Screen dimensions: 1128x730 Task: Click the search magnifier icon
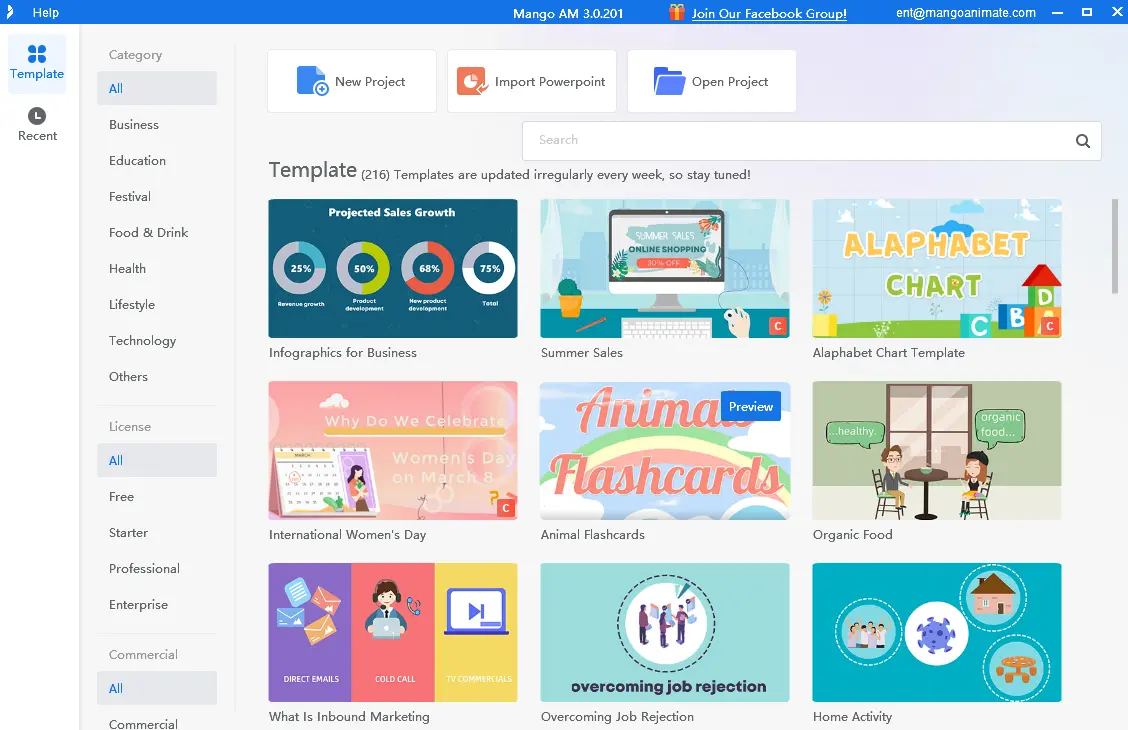[x=1082, y=141]
